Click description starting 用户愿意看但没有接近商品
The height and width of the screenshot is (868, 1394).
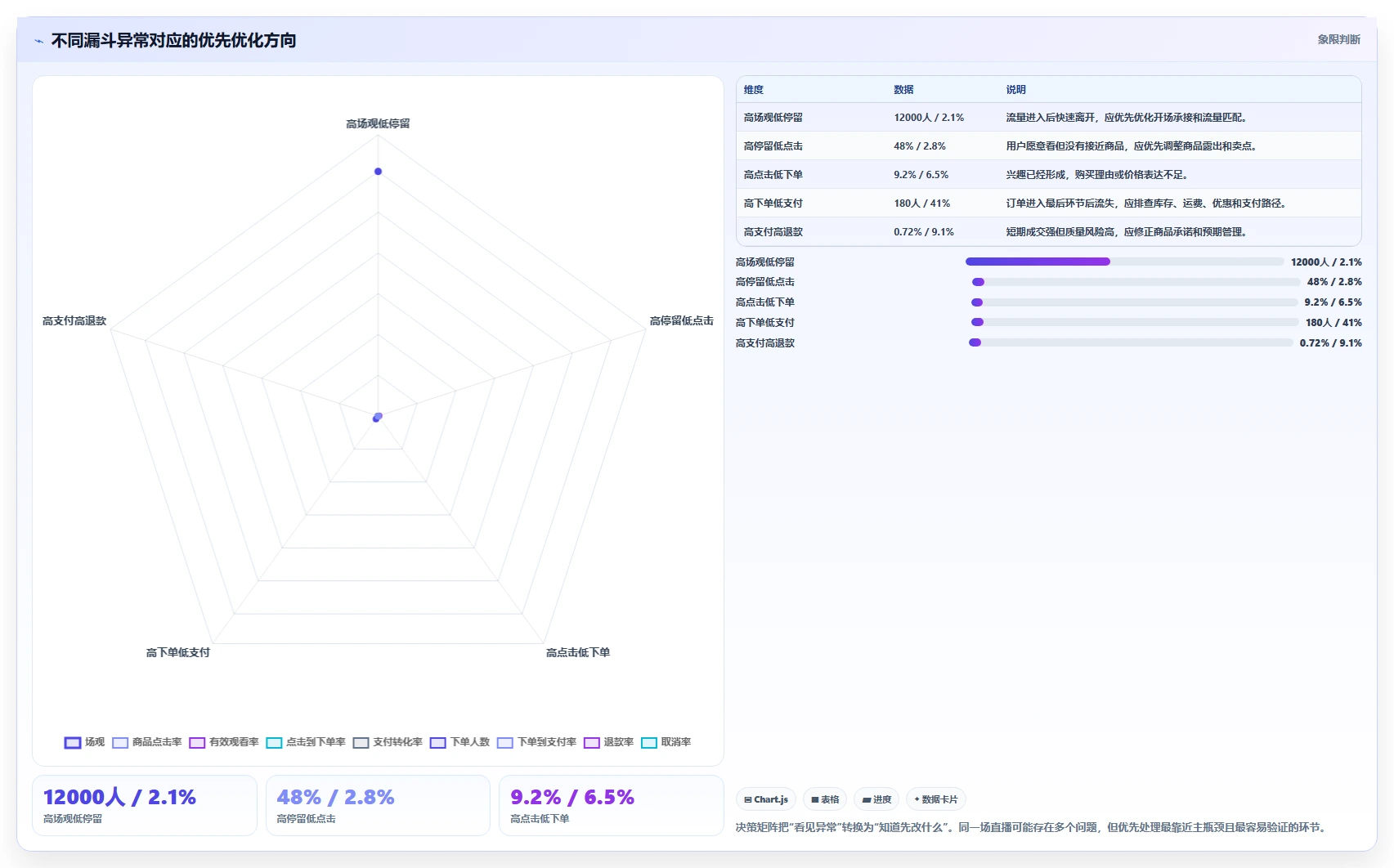1132,146
